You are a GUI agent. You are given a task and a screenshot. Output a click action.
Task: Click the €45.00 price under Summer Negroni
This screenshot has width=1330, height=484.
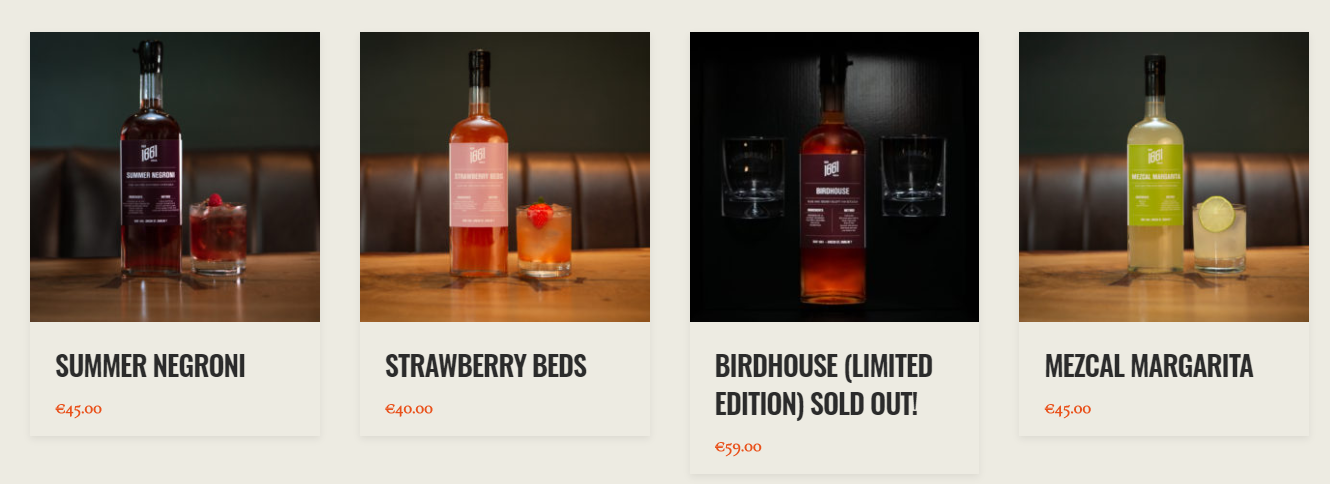coord(79,408)
